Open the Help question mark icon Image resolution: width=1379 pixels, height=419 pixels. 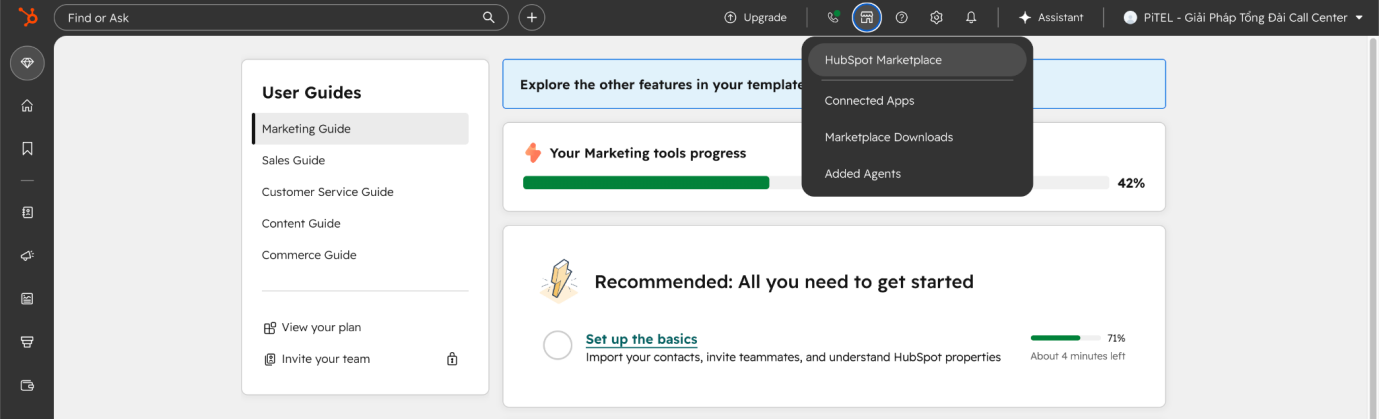click(902, 17)
